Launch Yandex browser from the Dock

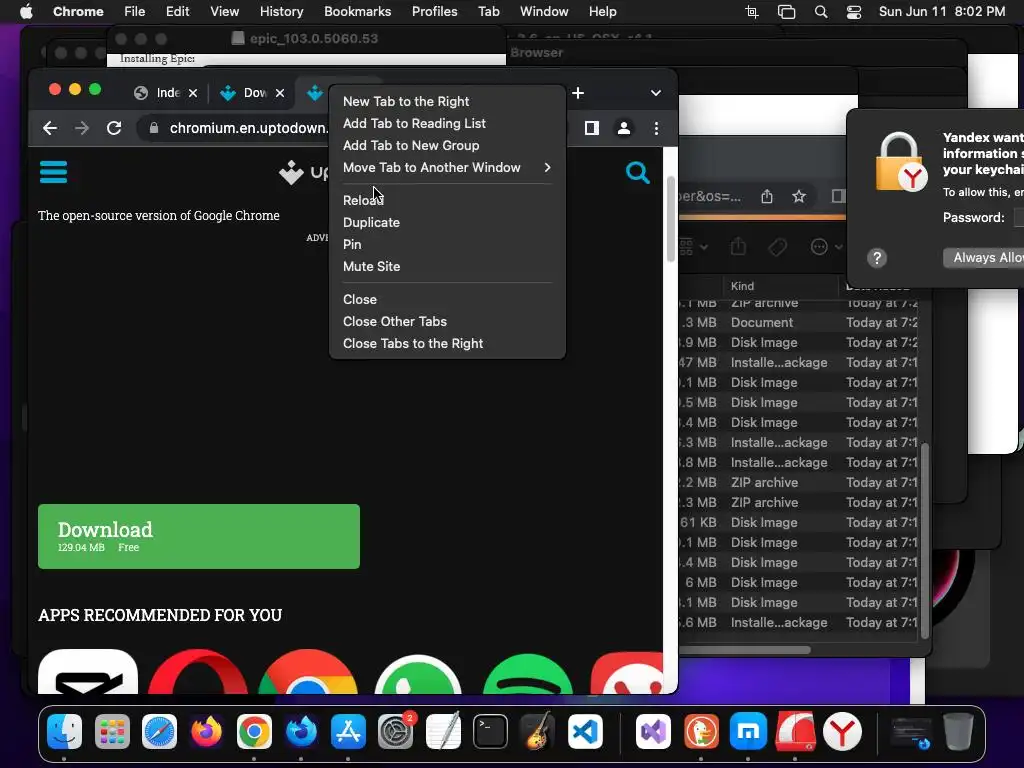(842, 731)
